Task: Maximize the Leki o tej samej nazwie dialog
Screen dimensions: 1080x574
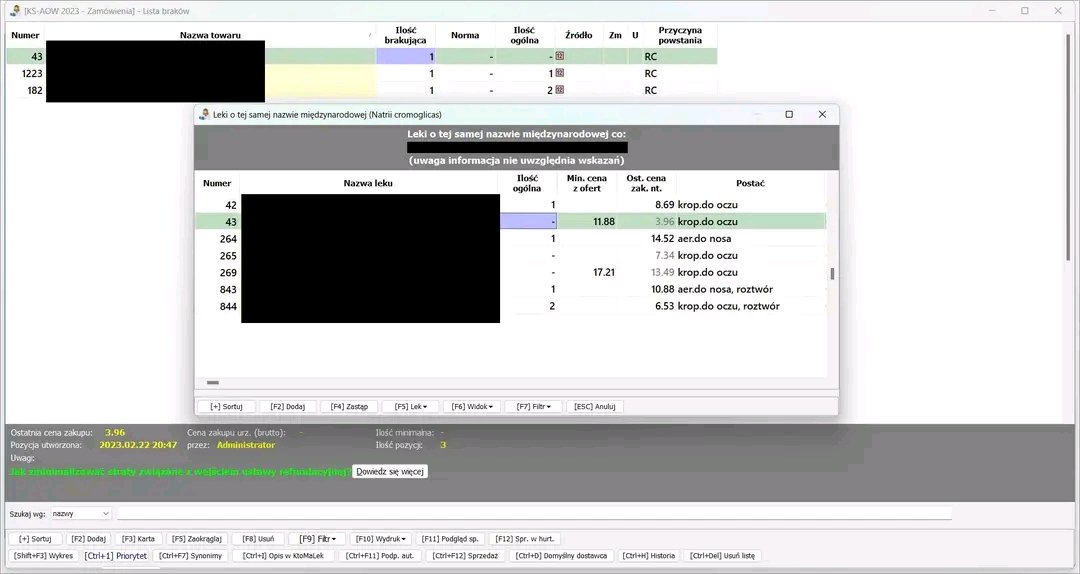Action: pos(789,114)
